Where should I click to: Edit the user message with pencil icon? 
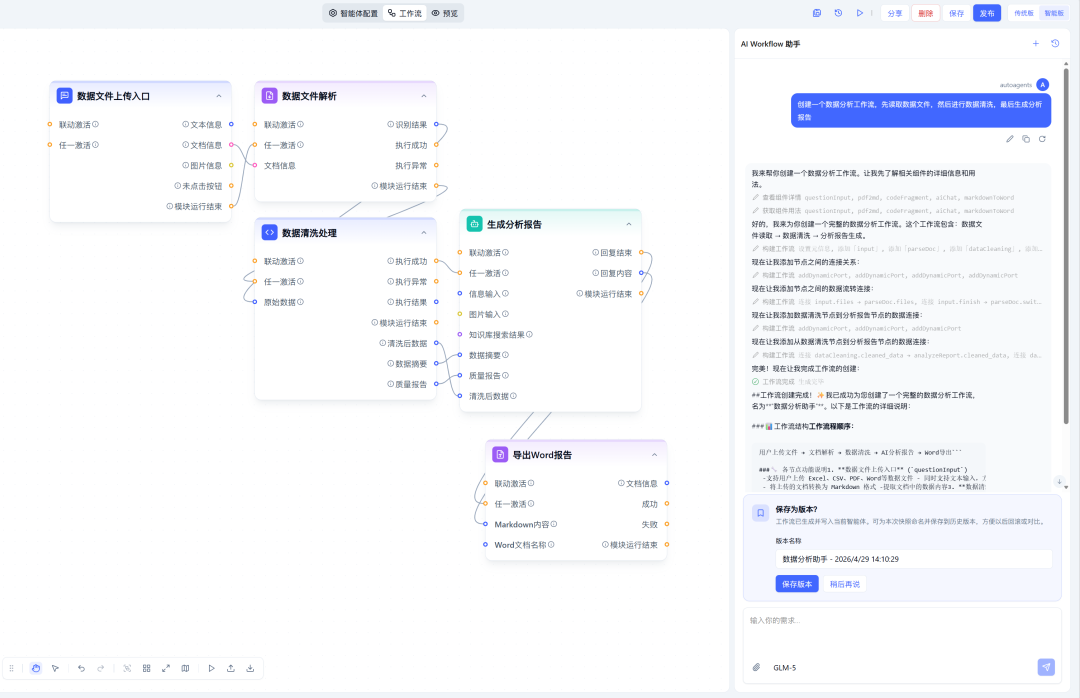tap(1010, 139)
